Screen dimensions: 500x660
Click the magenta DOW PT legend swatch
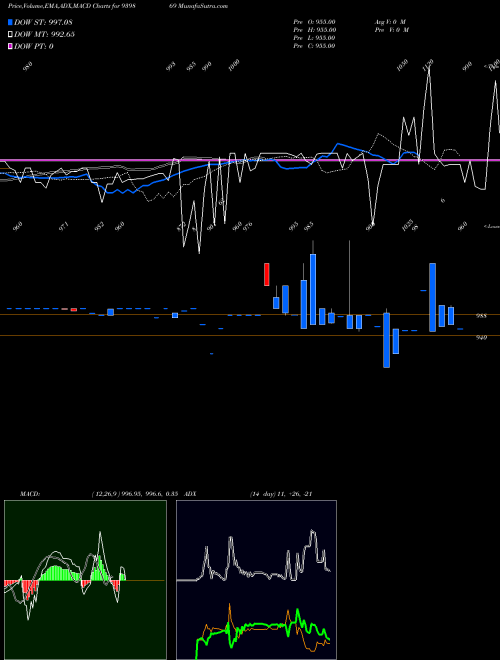click(11, 46)
